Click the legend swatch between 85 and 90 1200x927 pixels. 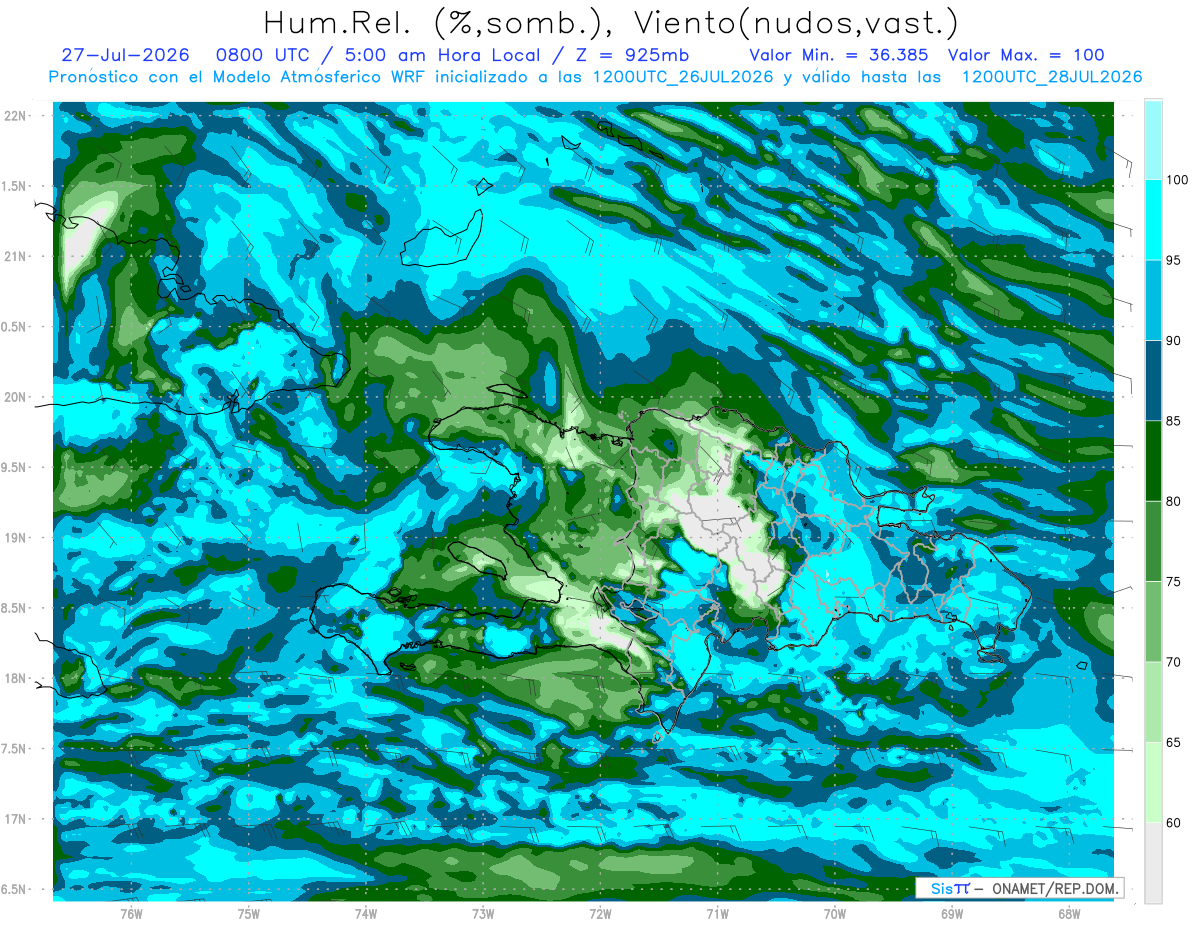point(1153,381)
